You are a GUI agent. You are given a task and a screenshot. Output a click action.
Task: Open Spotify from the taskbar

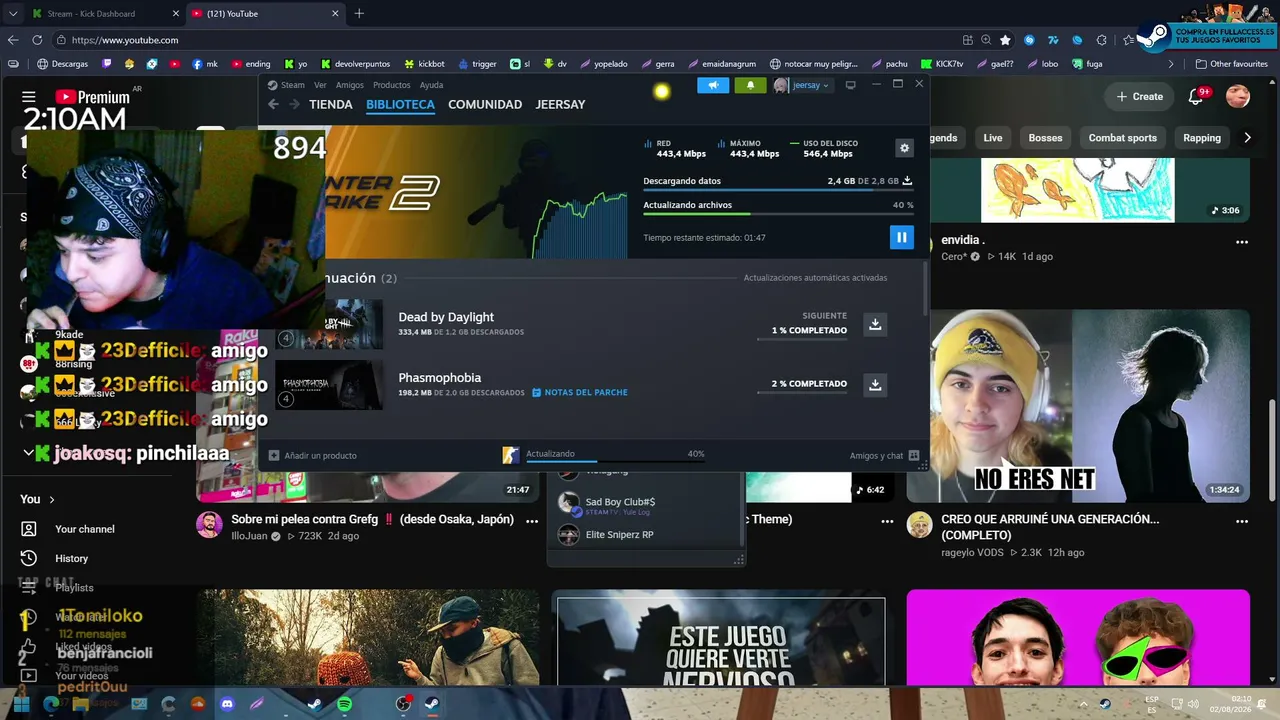[344, 704]
